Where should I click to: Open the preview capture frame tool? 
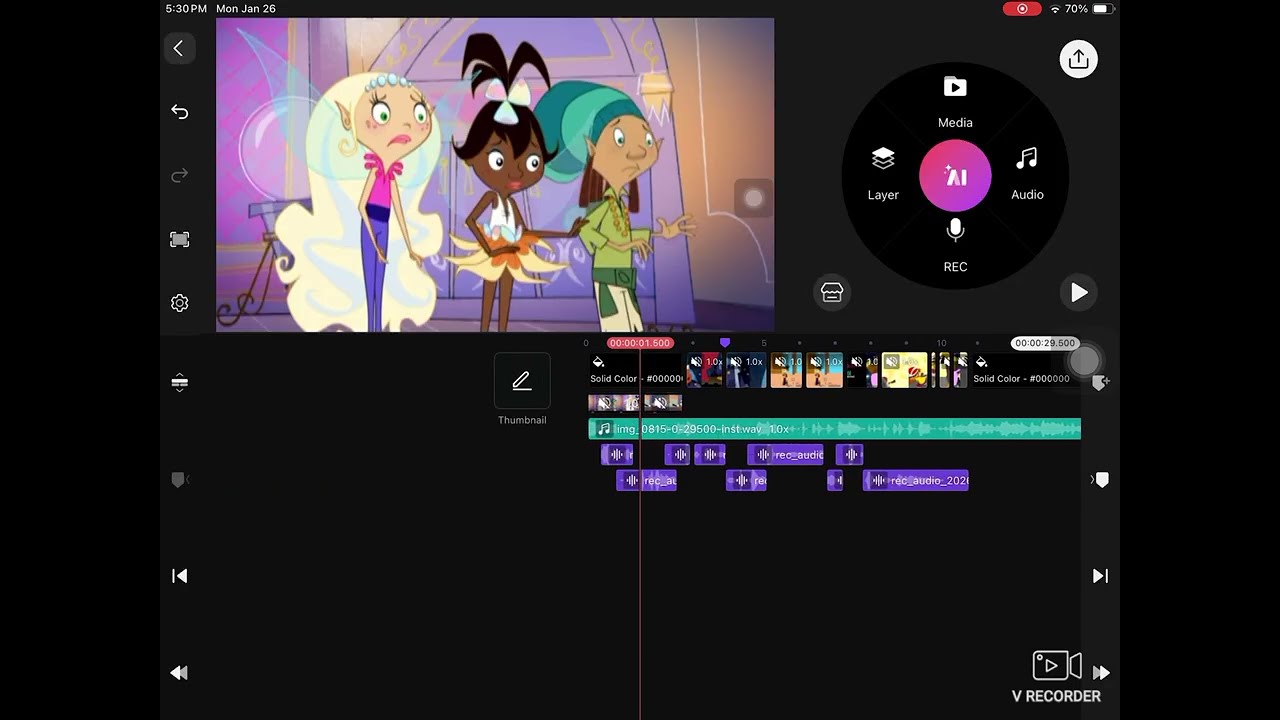180,240
